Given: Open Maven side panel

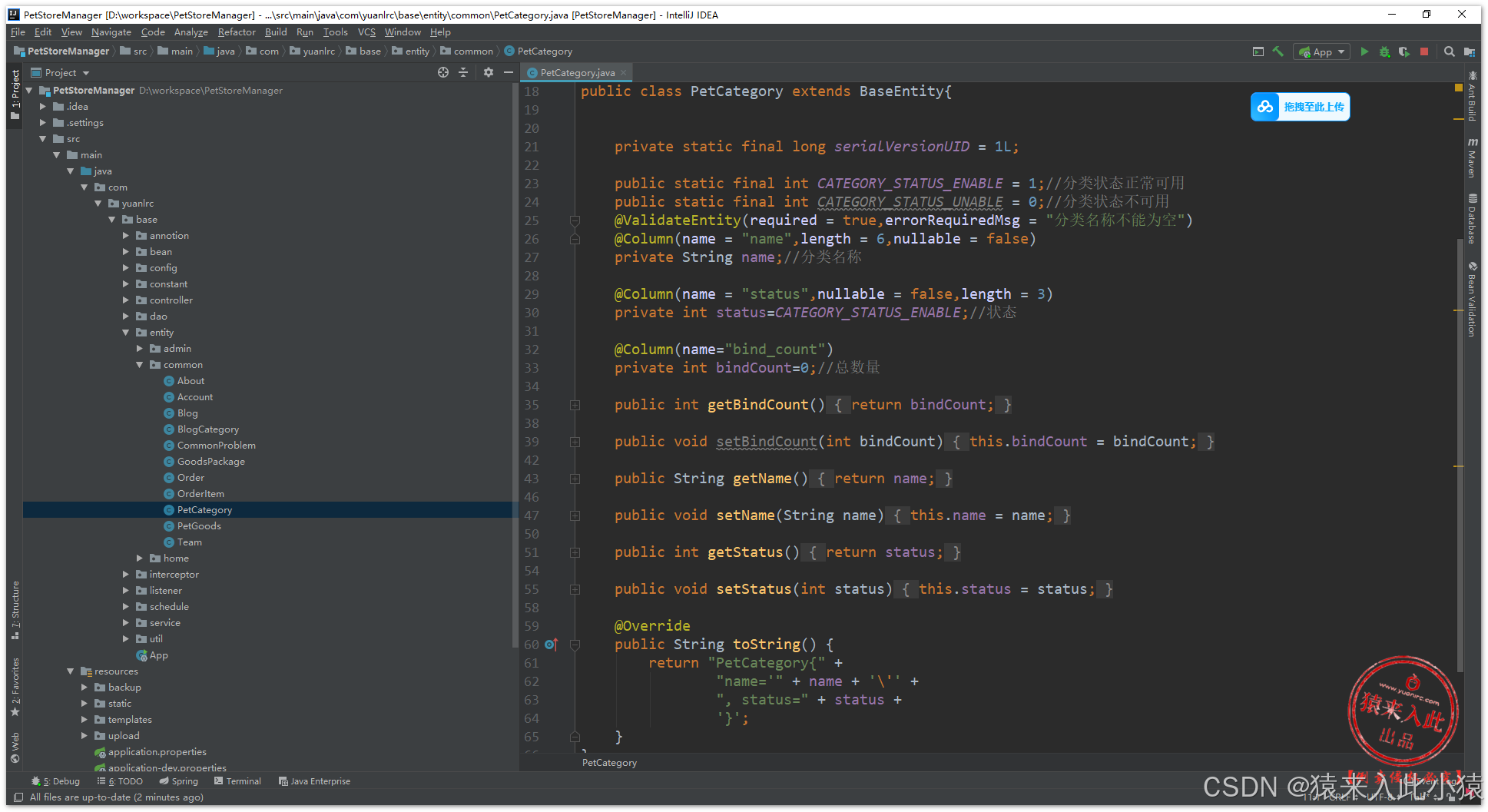Looking at the screenshot, I should tap(1472, 157).
